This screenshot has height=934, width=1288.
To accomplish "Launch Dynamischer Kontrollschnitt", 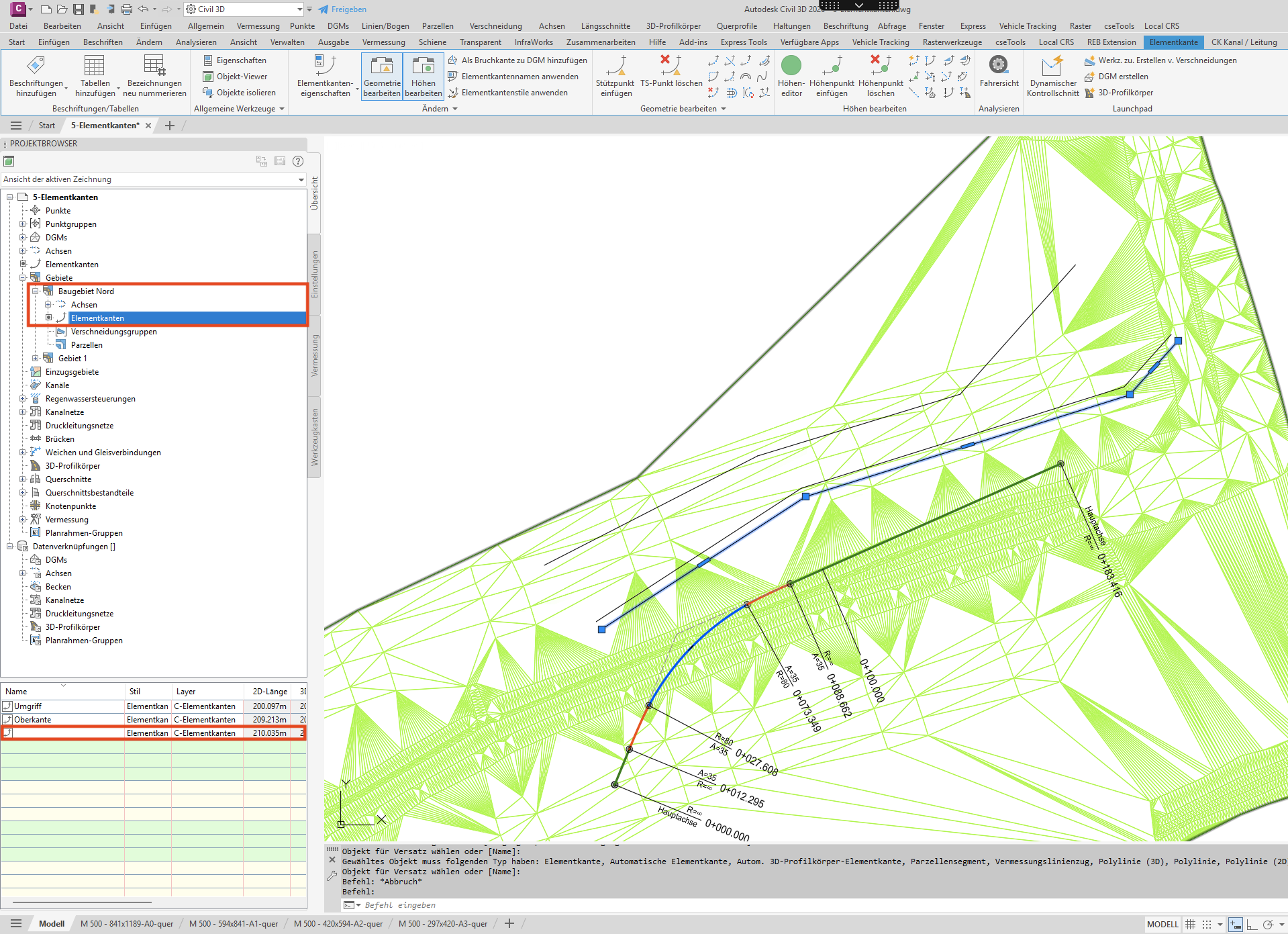I will click(x=1052, y=76).
